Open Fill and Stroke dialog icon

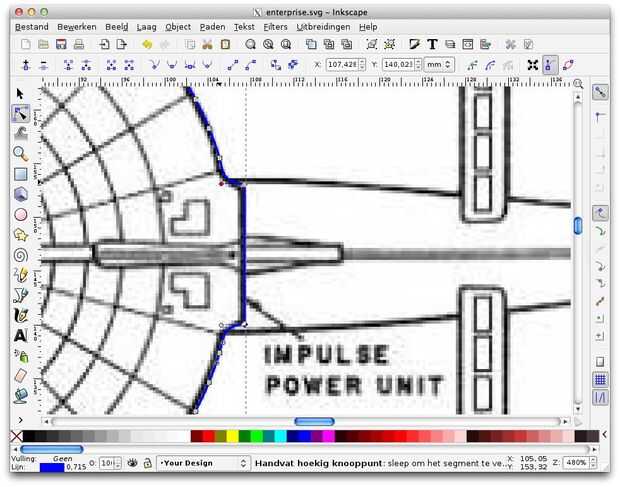click(414, 44)
